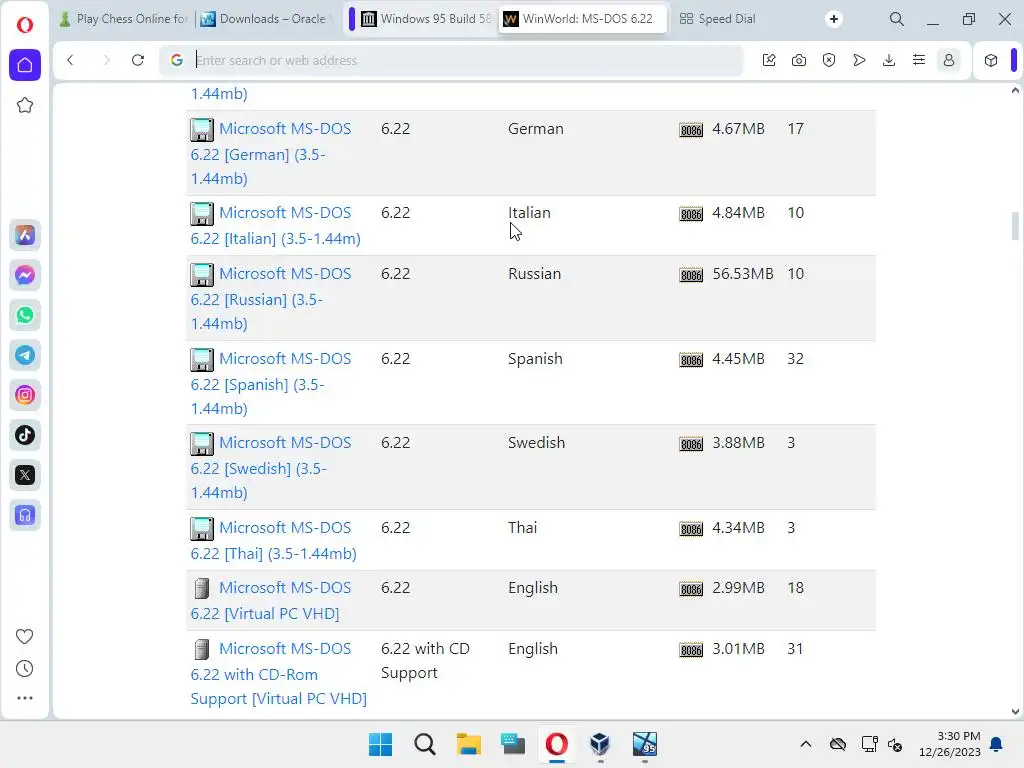
Task: Switch to Downloads – Oracle tab
Action: click(266, 19)
